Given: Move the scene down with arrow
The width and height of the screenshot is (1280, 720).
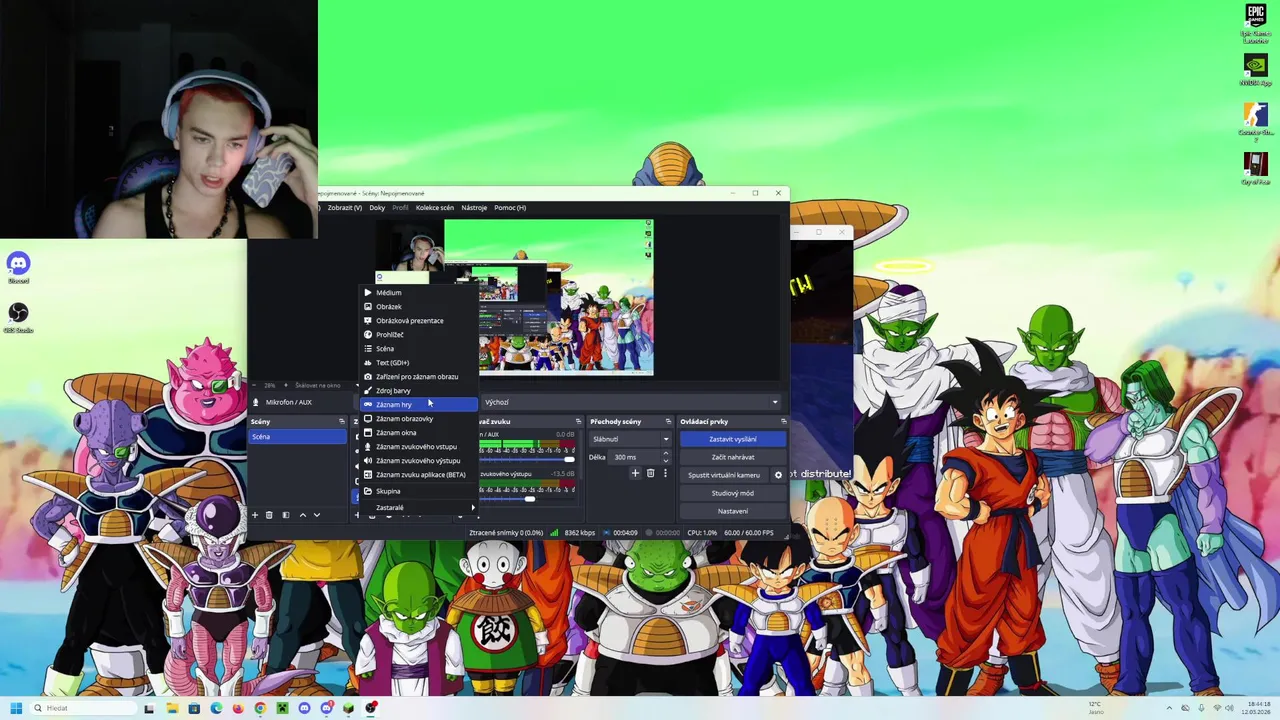Looking at the screenshot, I should (x=317, y=515).
